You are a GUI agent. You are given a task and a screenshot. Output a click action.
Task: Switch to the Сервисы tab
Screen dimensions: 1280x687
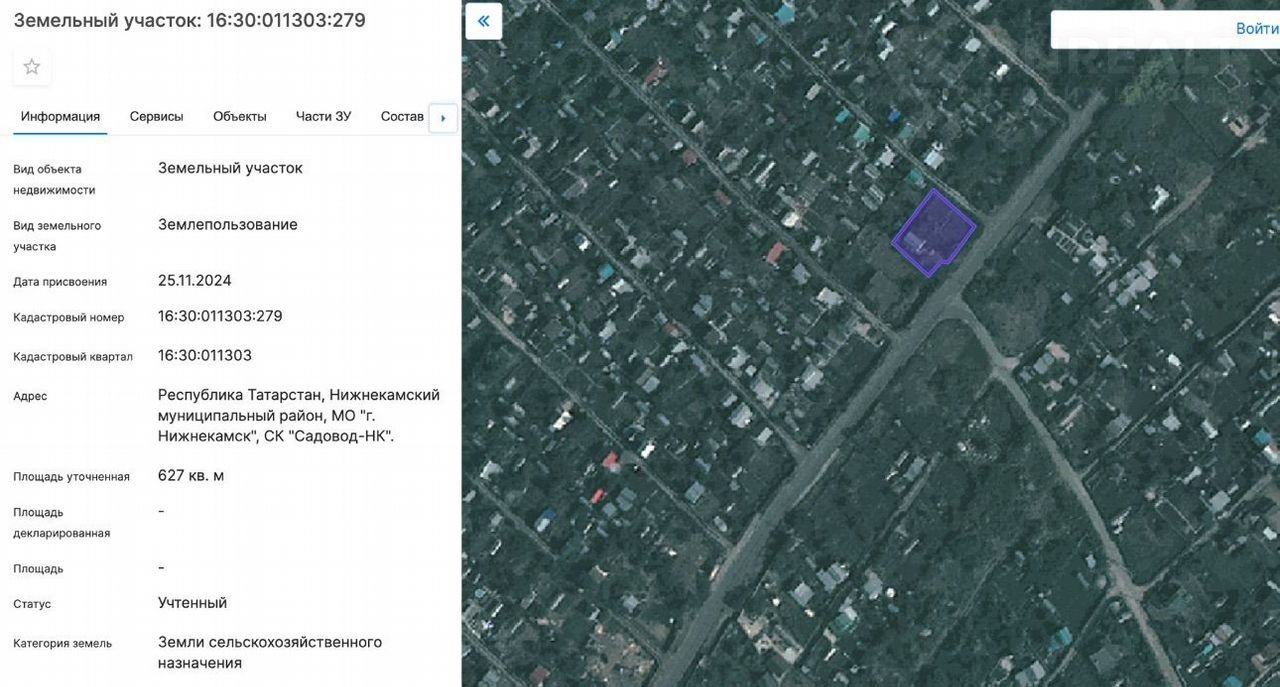(x=156, y=116)
